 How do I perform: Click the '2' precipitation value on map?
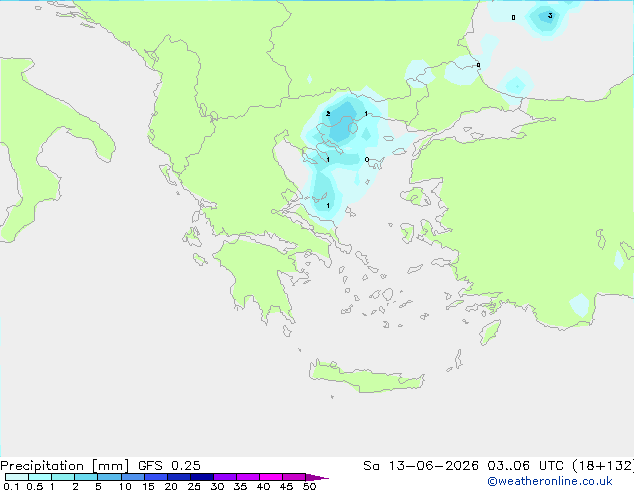328,114
